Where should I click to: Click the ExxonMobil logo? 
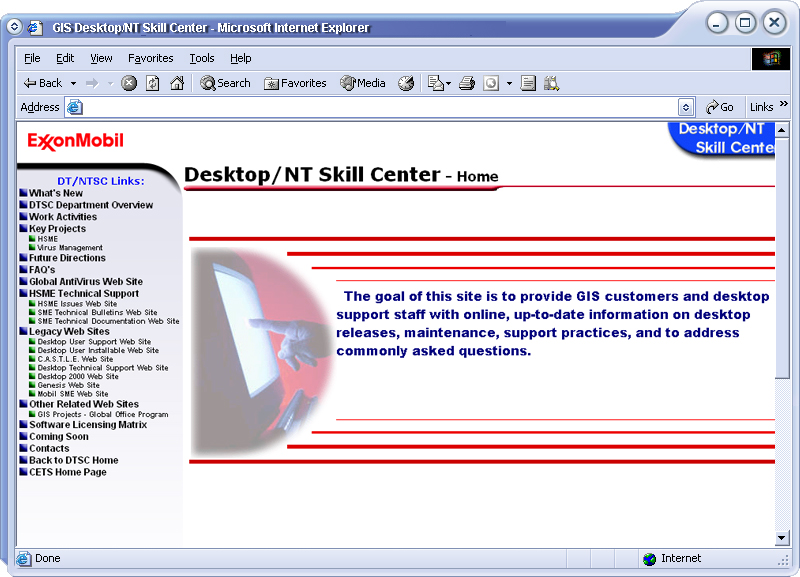point(76,141)
